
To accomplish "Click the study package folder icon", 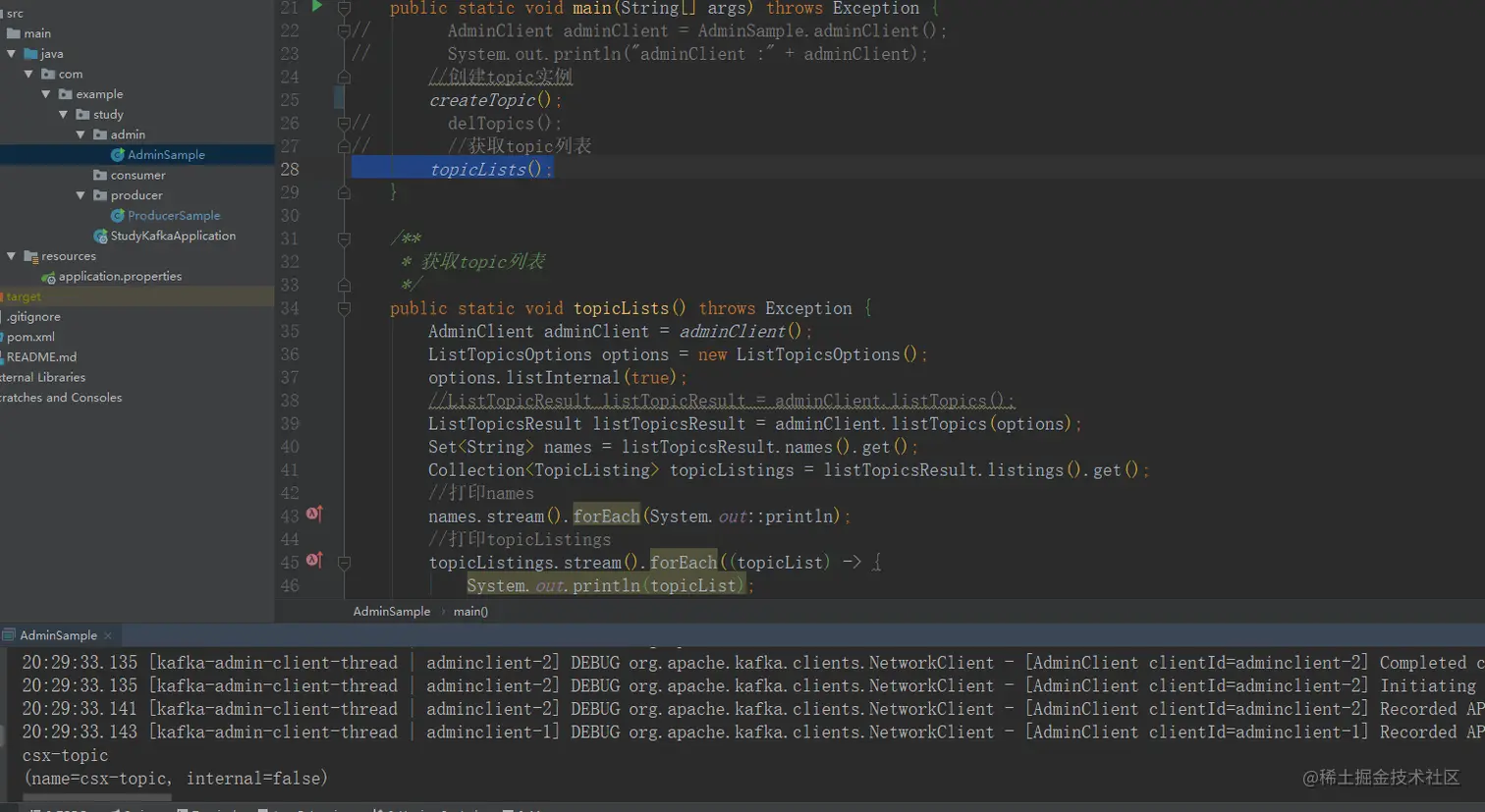I will (x=83, y=115).
